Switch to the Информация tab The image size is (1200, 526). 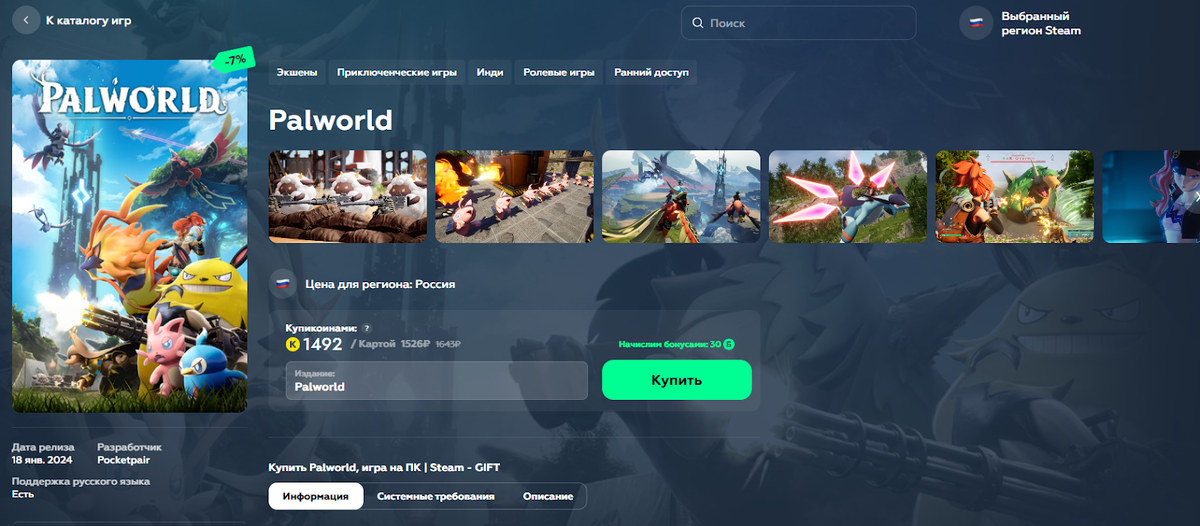(x=316, y=496)
